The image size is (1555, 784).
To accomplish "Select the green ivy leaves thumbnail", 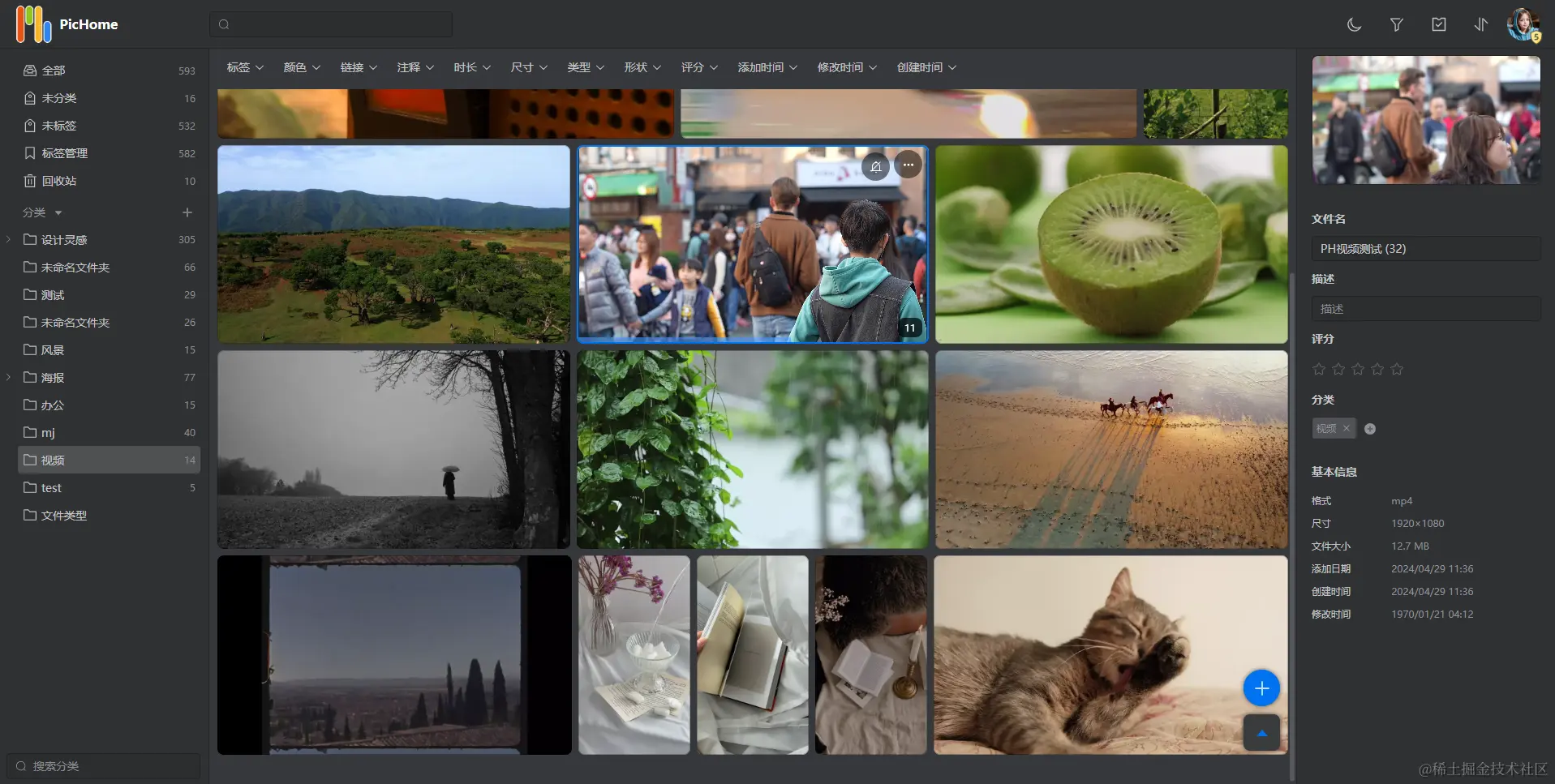I will click(x=752, y=449).
